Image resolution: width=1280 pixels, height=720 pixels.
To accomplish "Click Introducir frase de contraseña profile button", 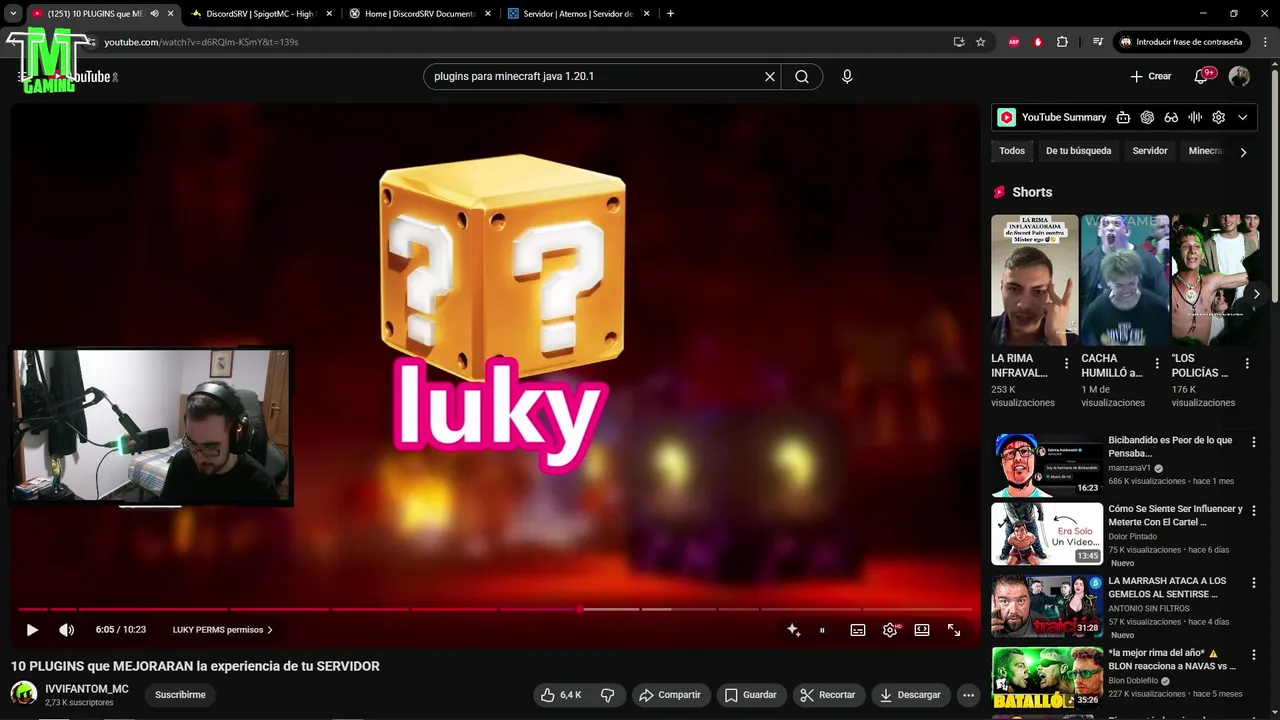I will point(1182,42).
